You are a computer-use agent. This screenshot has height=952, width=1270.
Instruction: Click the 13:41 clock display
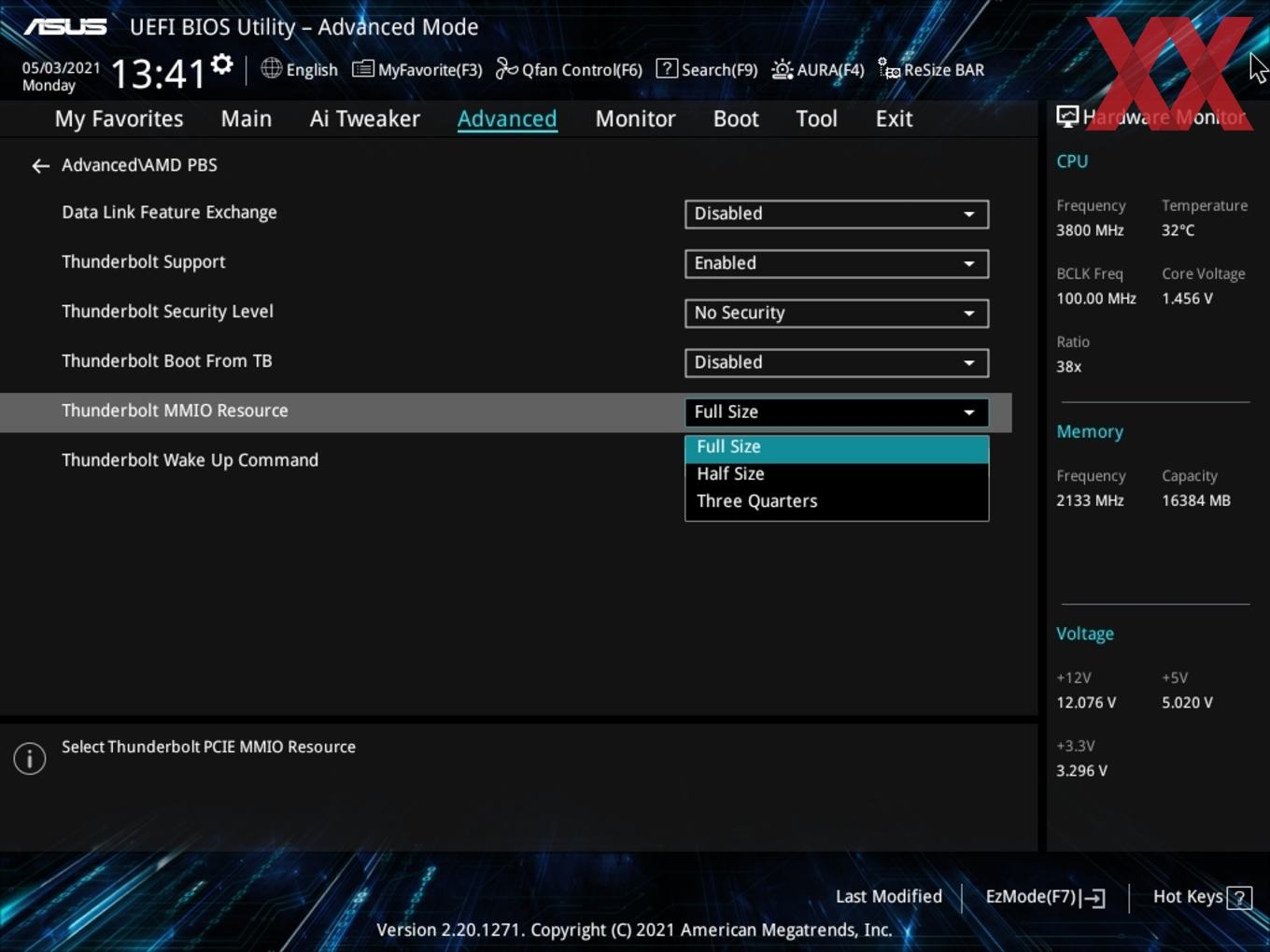pyautogui.click(x=158, y=73)
